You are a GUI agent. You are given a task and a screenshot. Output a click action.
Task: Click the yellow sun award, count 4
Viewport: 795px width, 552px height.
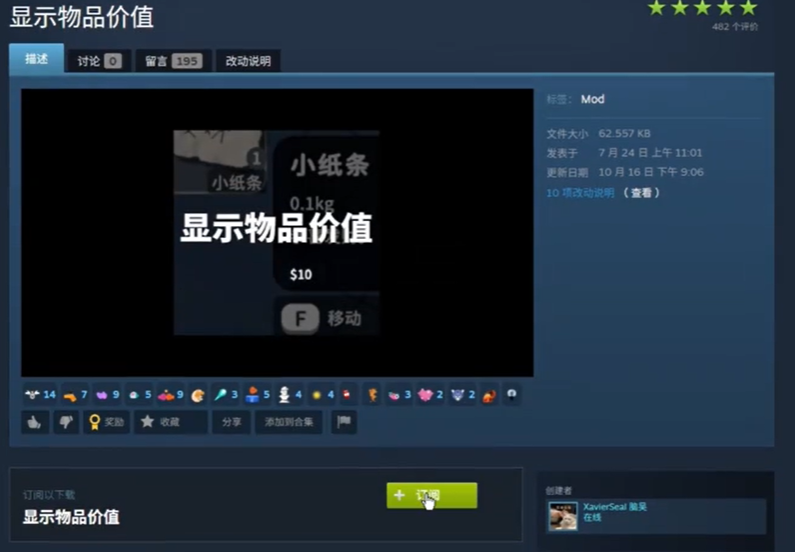[322, 394]
